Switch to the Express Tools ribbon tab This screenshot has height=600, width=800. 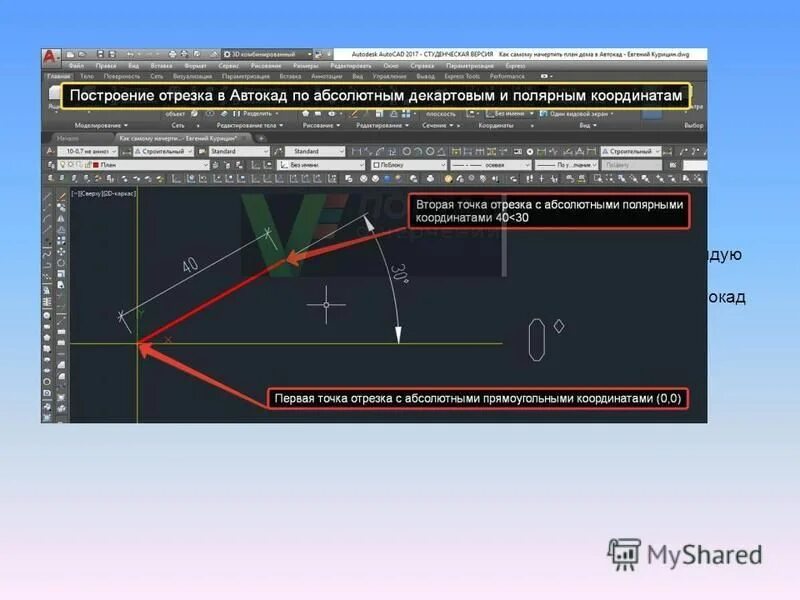click(x=462, y=77)
